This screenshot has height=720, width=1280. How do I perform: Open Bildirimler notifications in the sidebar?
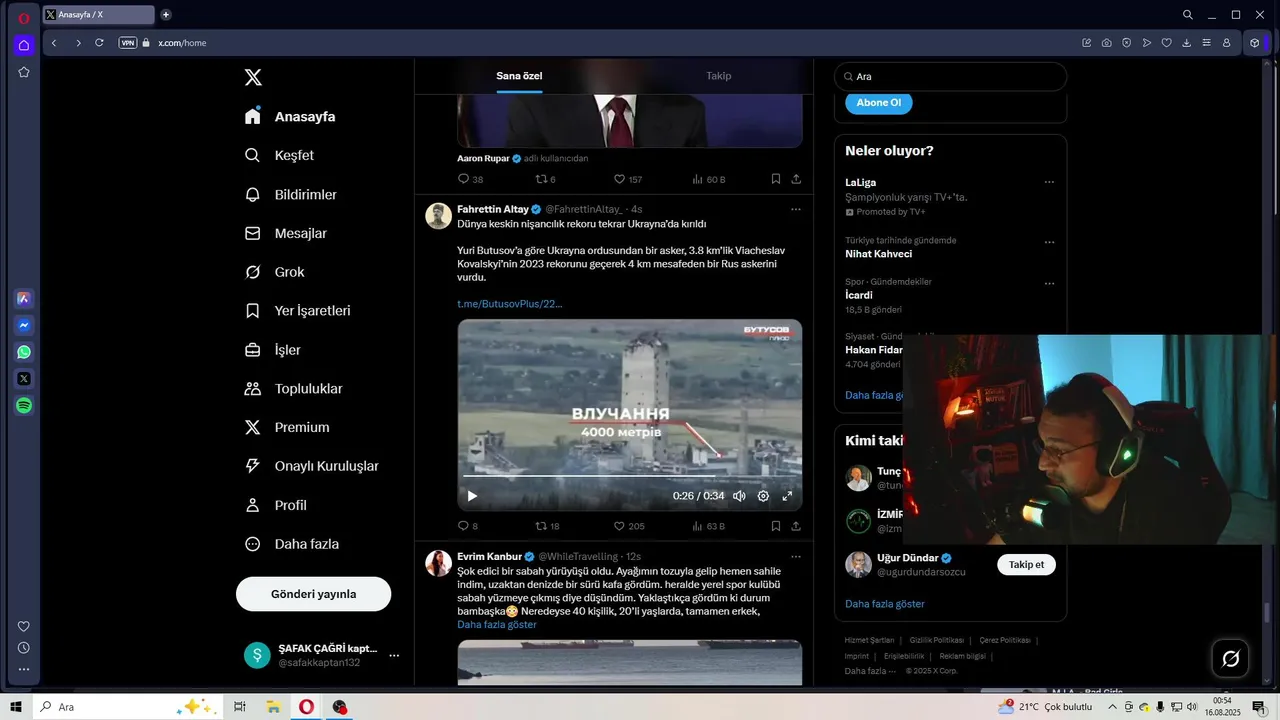click(290, 194)
